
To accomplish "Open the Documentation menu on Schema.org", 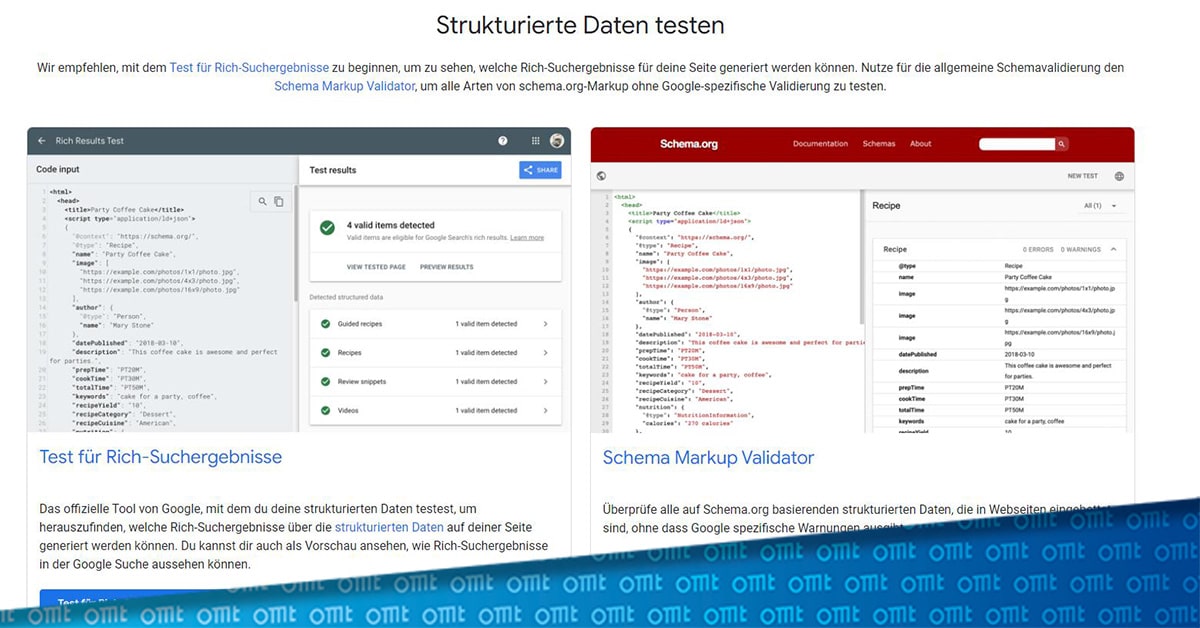I will point(820,144).
